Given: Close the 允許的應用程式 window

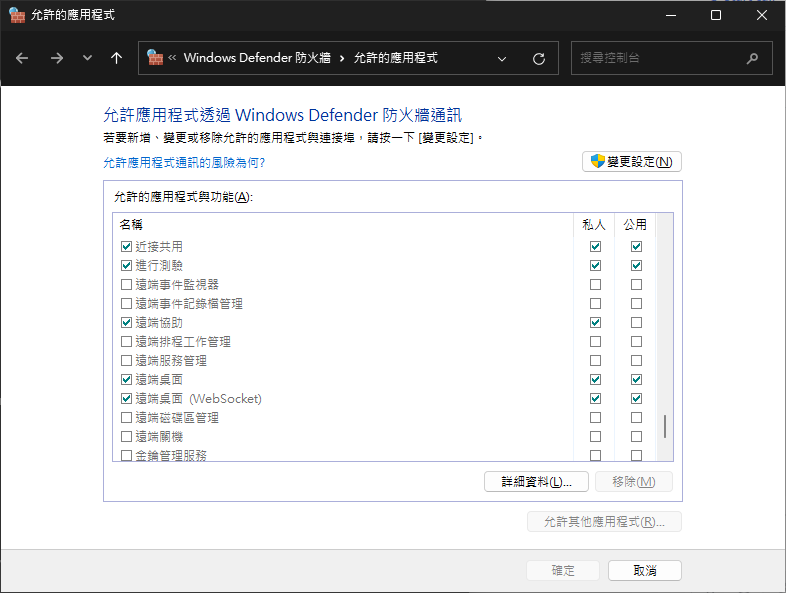Looking at the screenshot, I should (761, 16).
